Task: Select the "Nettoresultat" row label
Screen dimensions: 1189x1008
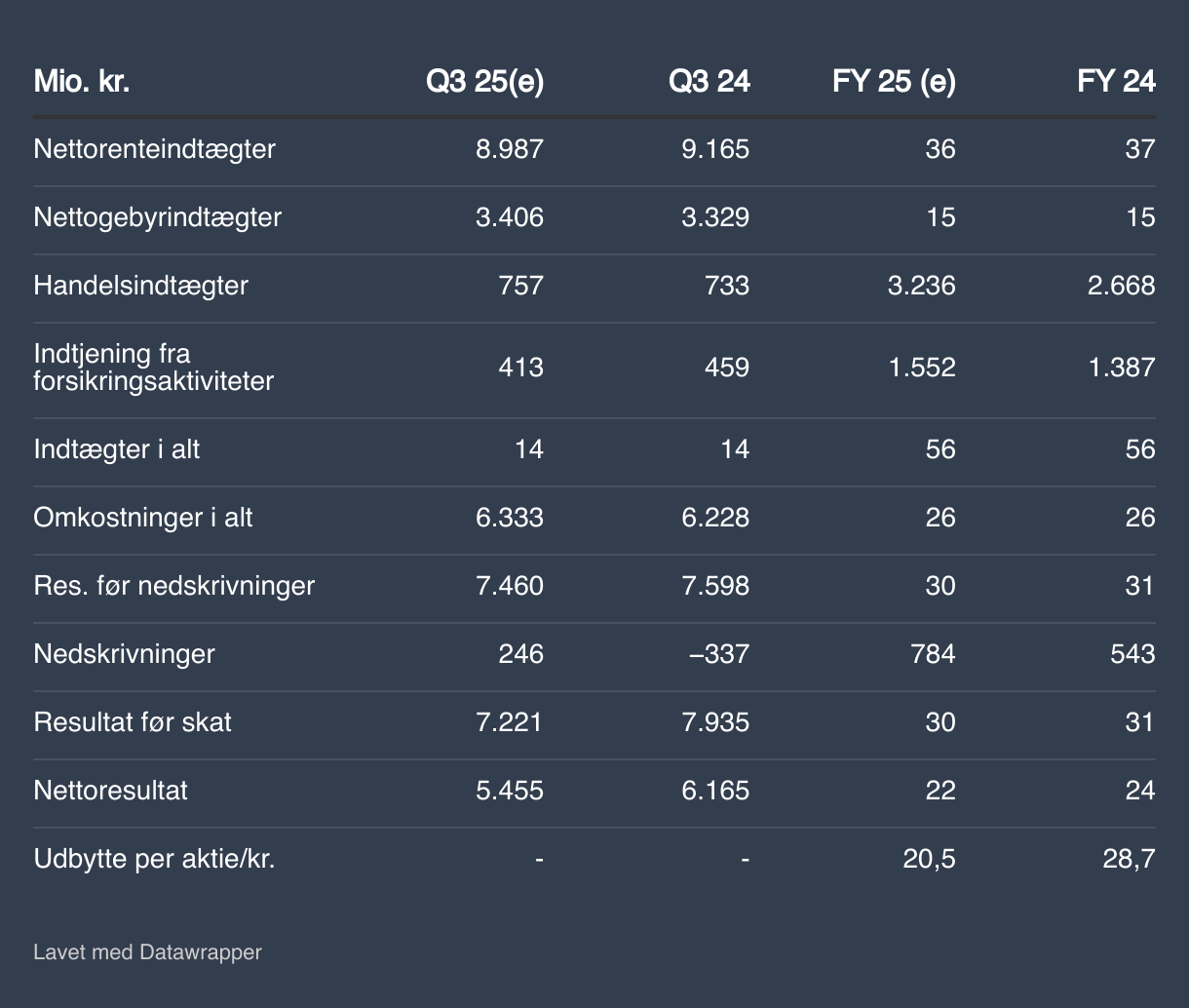Action: (110, 790)
